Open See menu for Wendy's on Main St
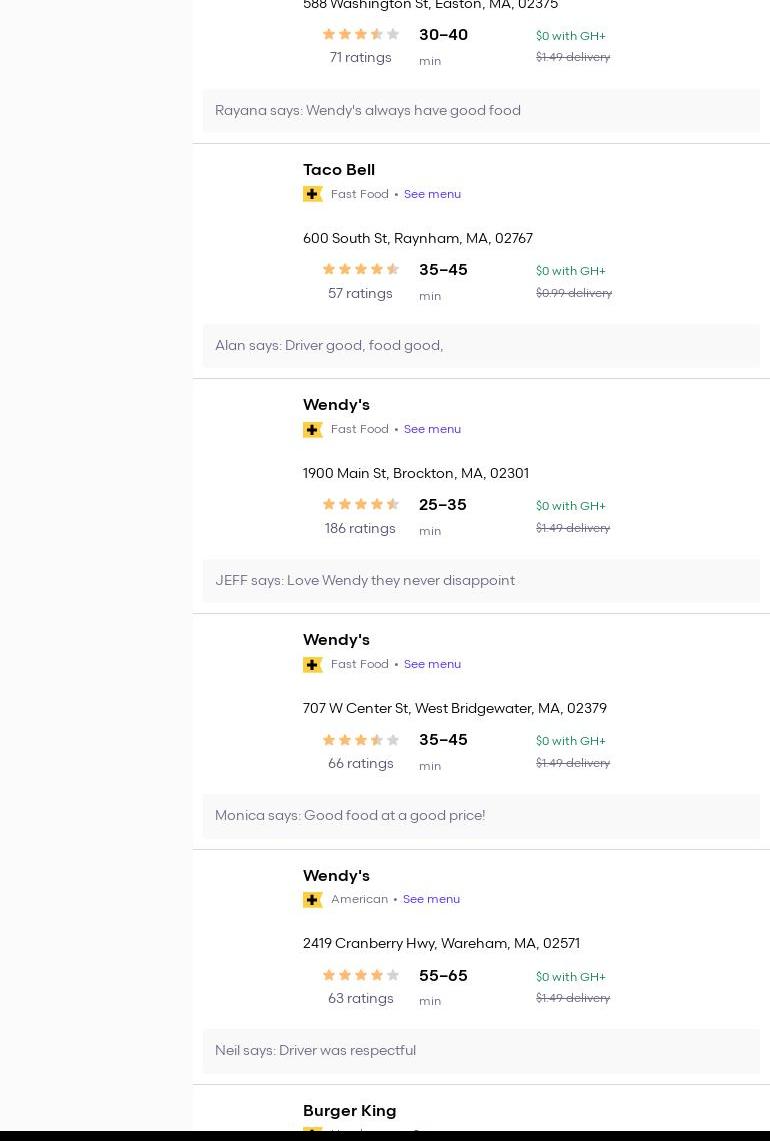The image size is (770, 1141). pos(432,429)
